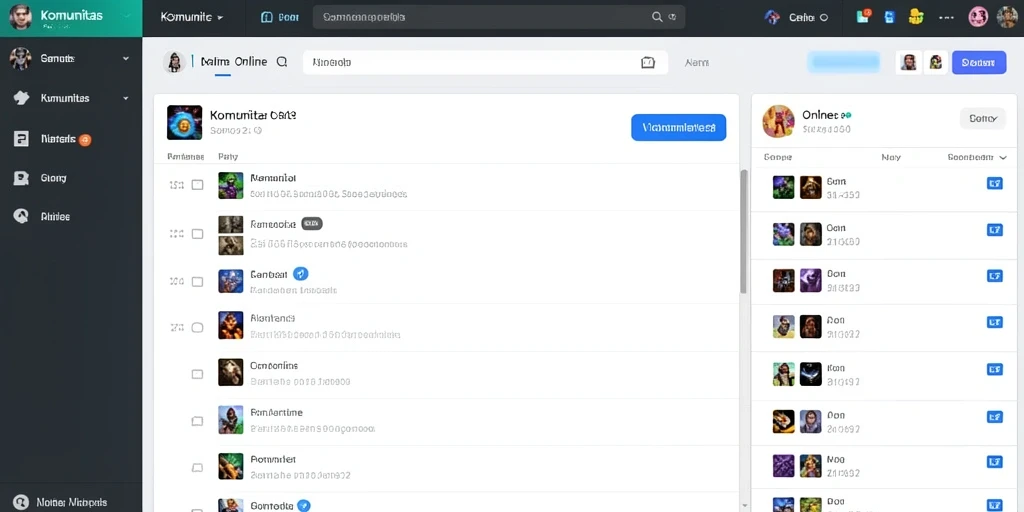Click the puzzle icon next to Kumunitas
This screenshot has width=1024, height=512.
(22, 98)
